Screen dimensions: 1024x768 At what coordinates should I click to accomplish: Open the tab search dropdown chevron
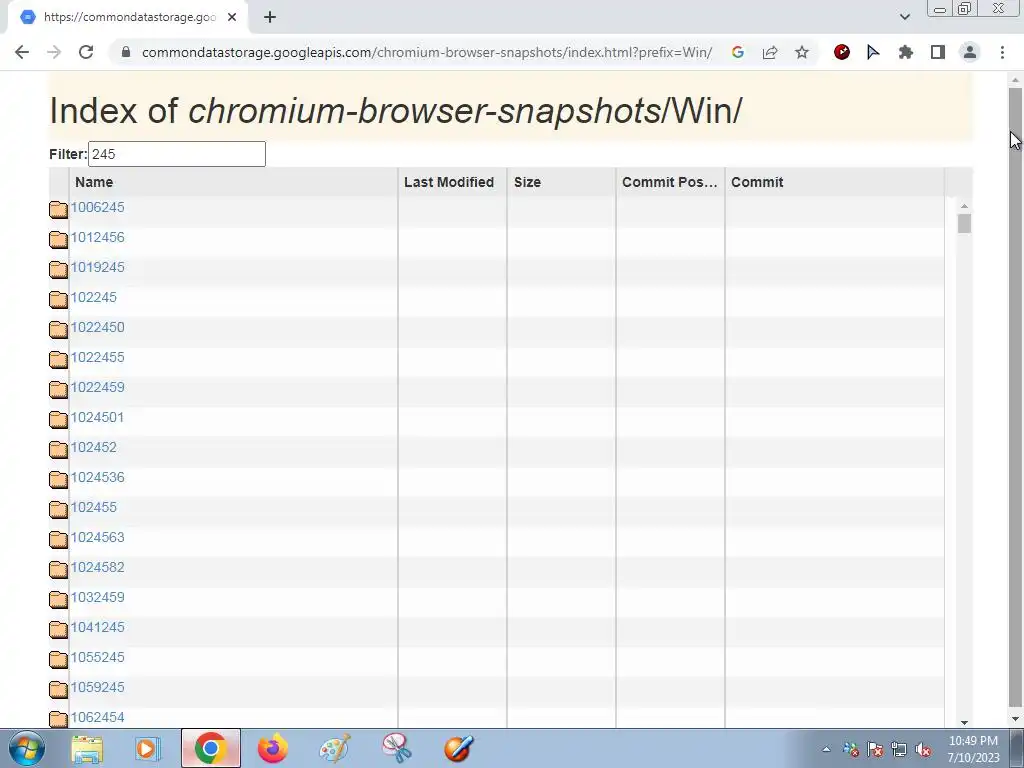904,17
